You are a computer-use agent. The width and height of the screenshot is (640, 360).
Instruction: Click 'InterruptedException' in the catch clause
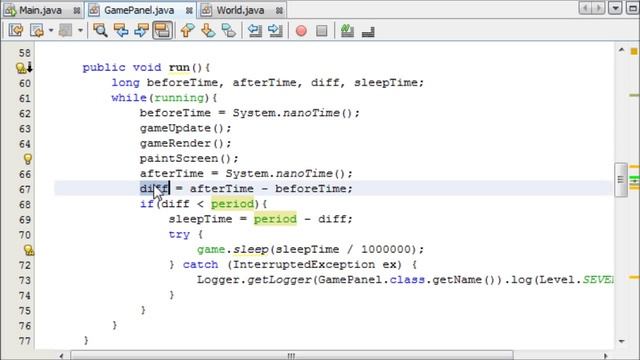[x=304, y=264]
